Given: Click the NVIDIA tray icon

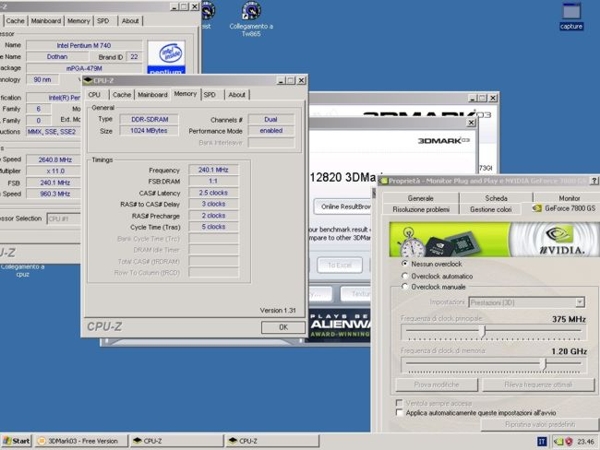Looking at the screenshot, I should (559, 442).
